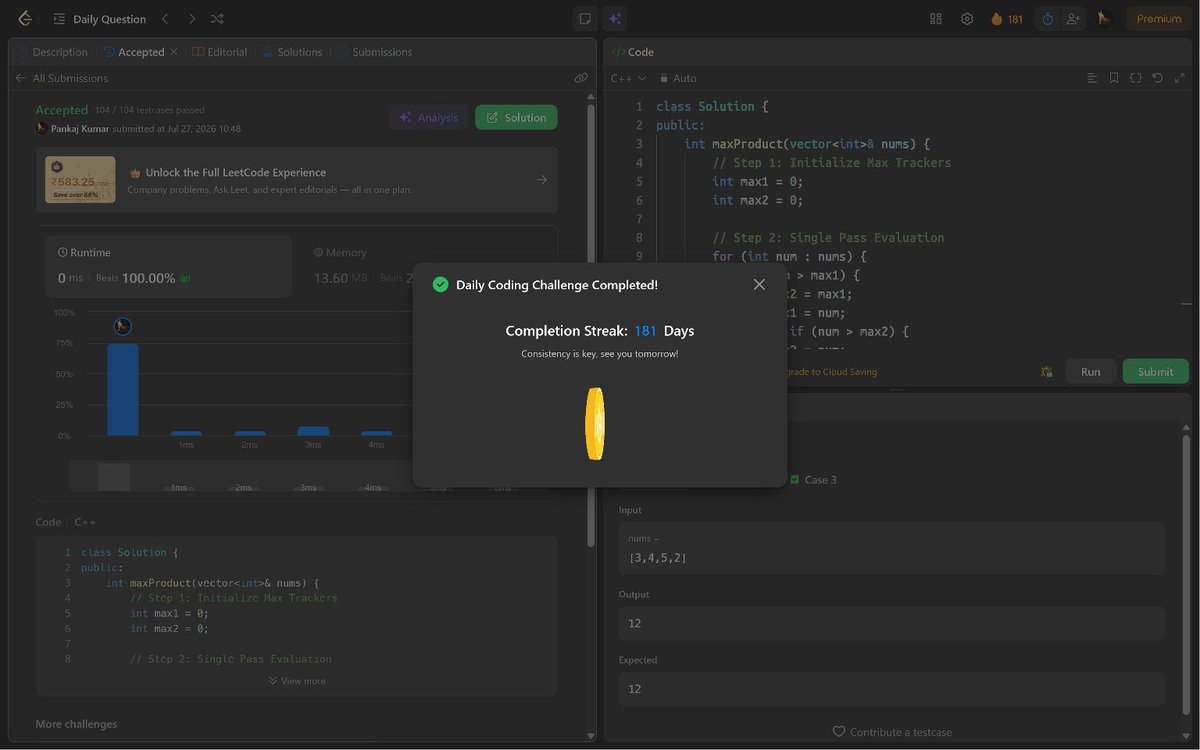Go back to All Submissions
Screen dimensions: 1200x750
click(61, 78)
